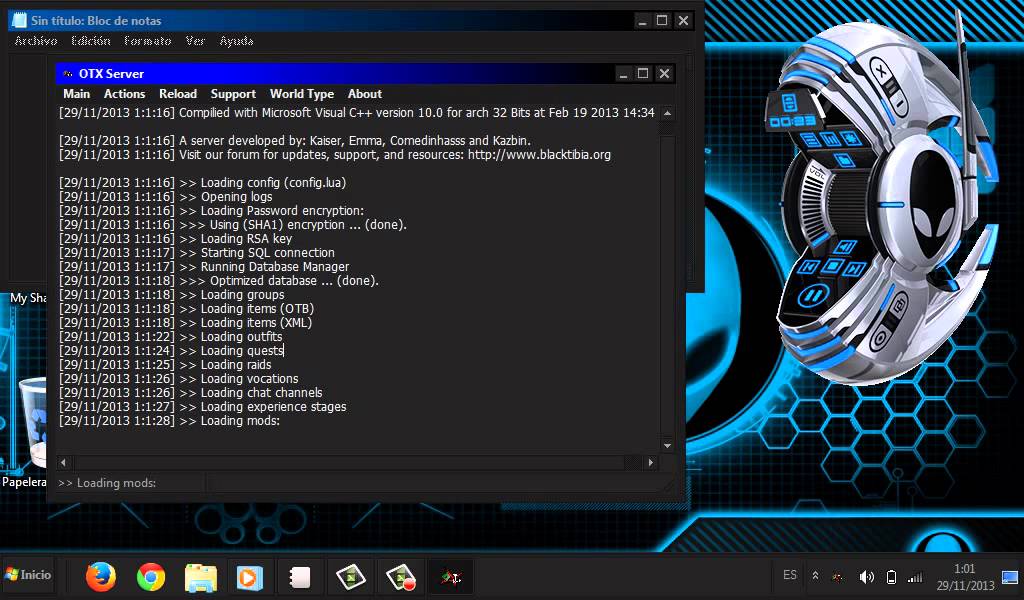
Task: Open playlist icon on alien media player
Action: coord(810,140)
